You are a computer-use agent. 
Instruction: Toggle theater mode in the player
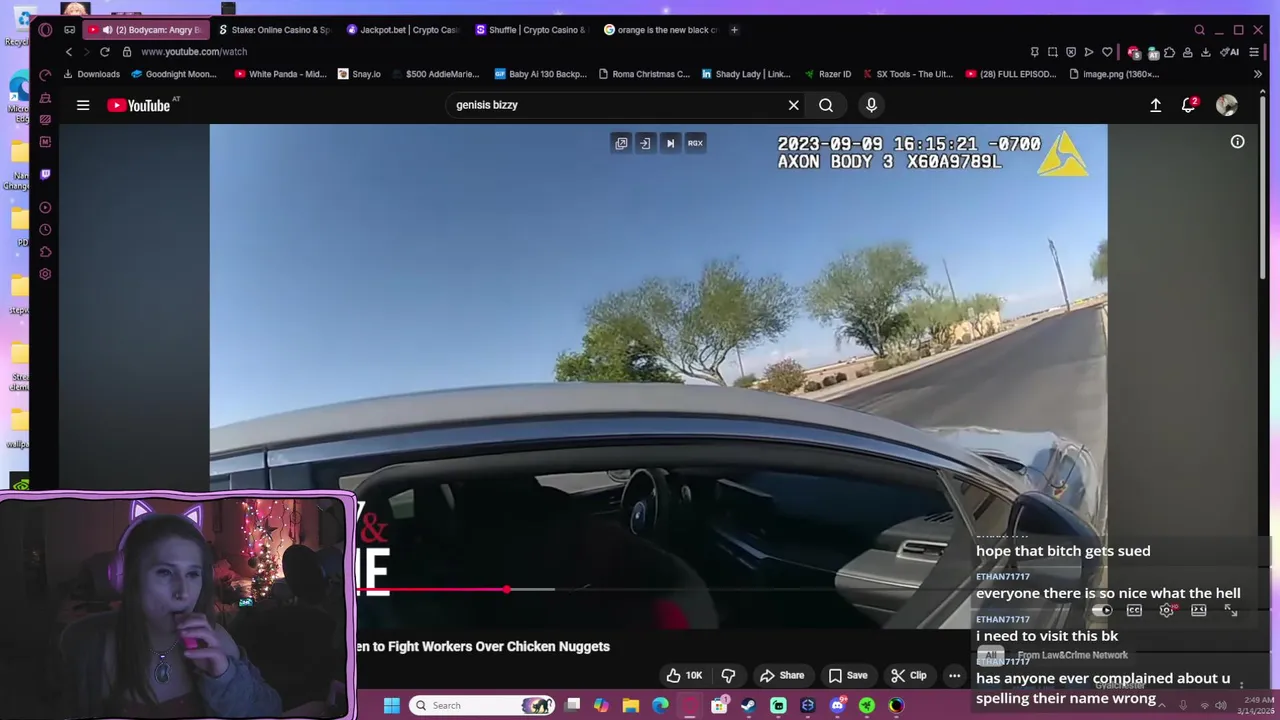pyautogui.click(x=1198, y=610)
